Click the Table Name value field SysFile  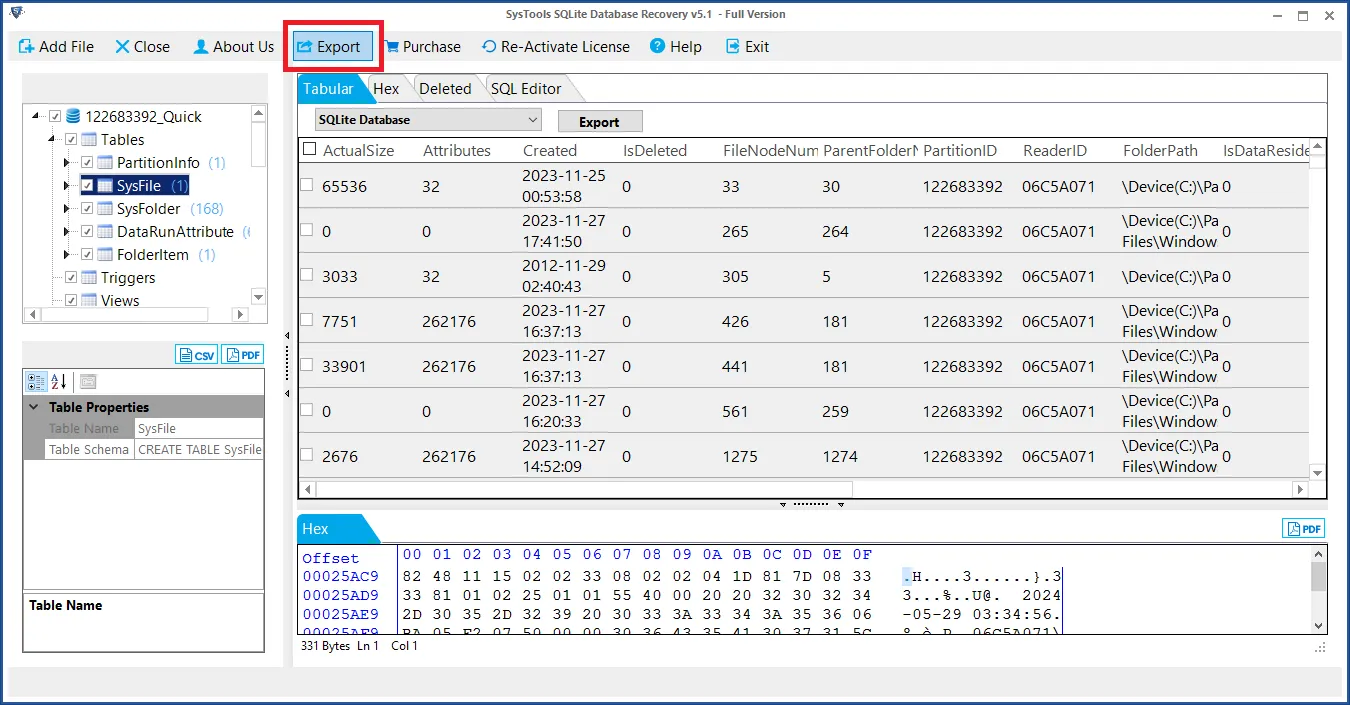point(199,428)
